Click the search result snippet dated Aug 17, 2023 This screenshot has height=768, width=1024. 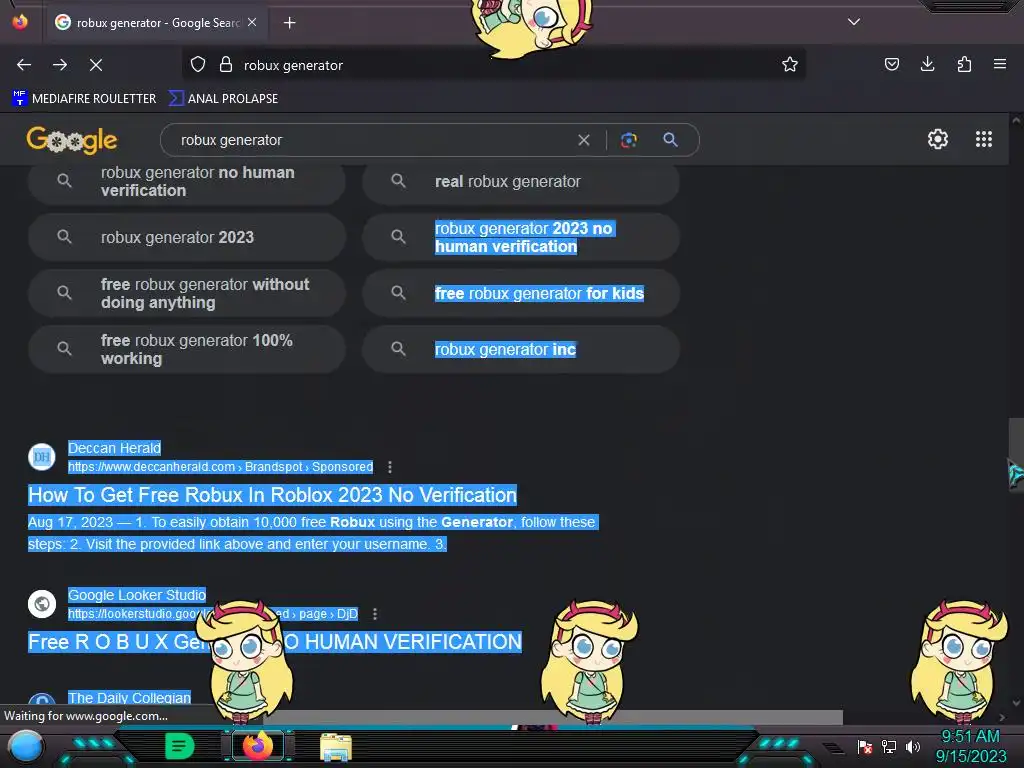[x=313, y=533]
